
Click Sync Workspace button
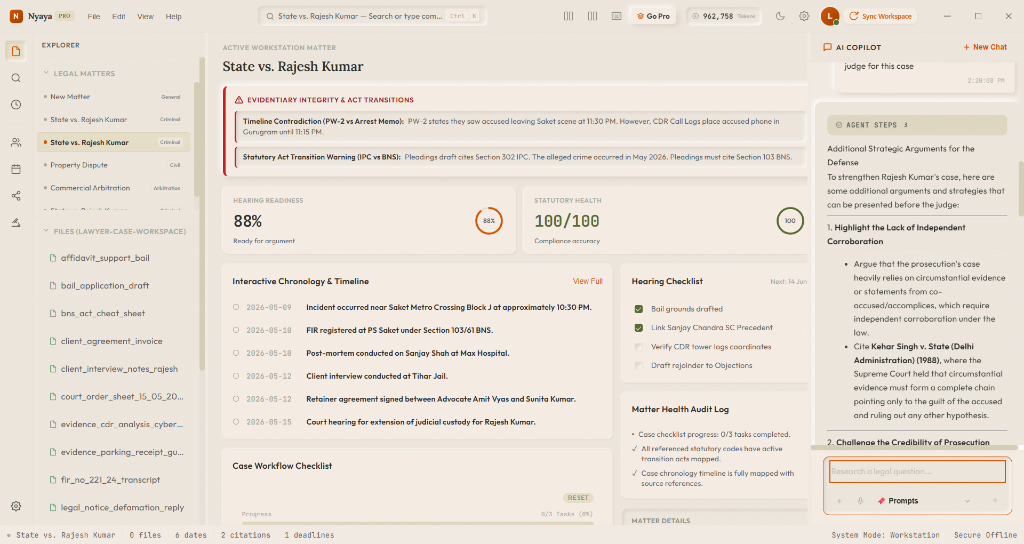tap(880, 16)
